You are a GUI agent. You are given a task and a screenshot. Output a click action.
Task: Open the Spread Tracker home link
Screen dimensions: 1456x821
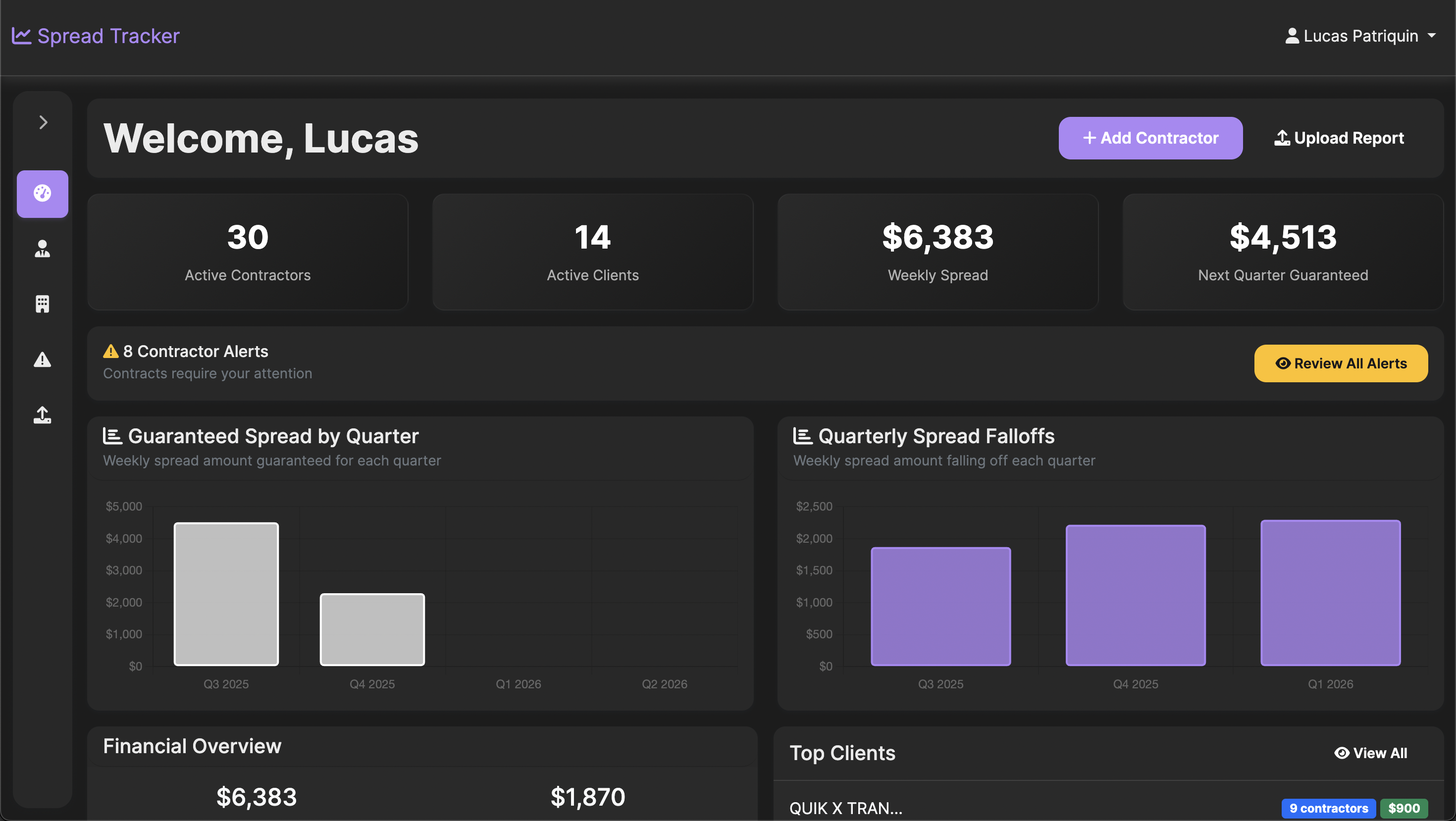96,36
